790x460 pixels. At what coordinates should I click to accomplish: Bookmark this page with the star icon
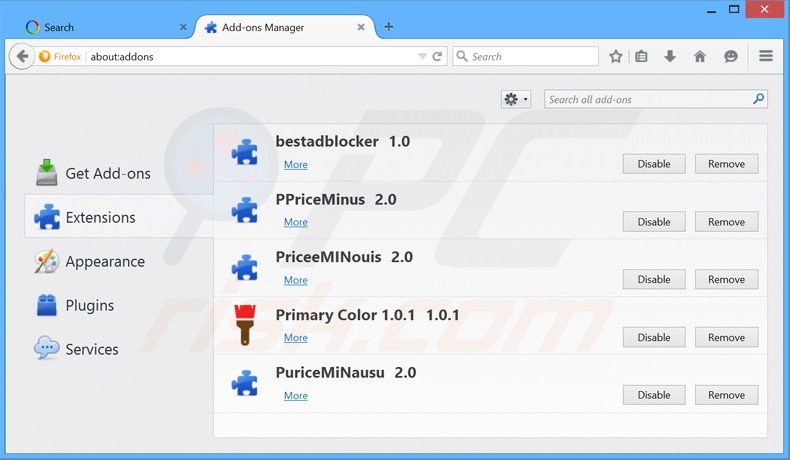[x=615, y=56]
